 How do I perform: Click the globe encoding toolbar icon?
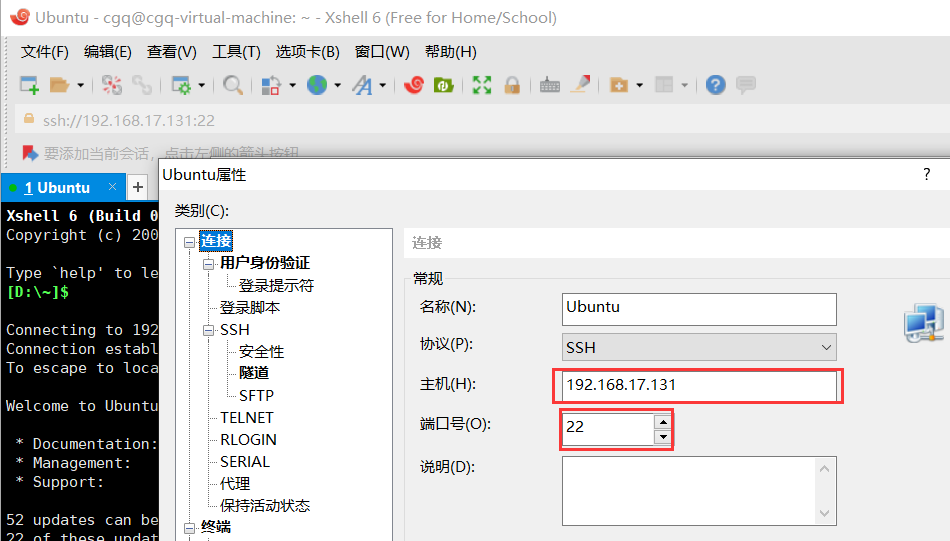(x=316, y=85)
